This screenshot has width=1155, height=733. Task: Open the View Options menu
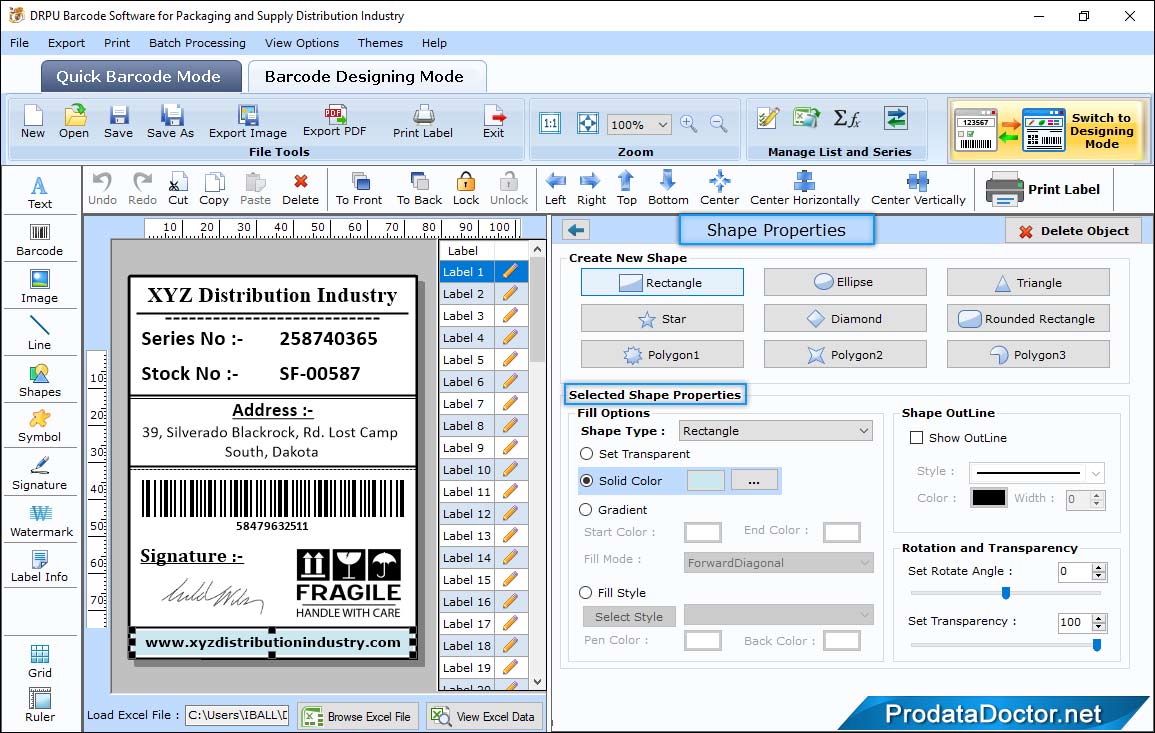point(302,43)
